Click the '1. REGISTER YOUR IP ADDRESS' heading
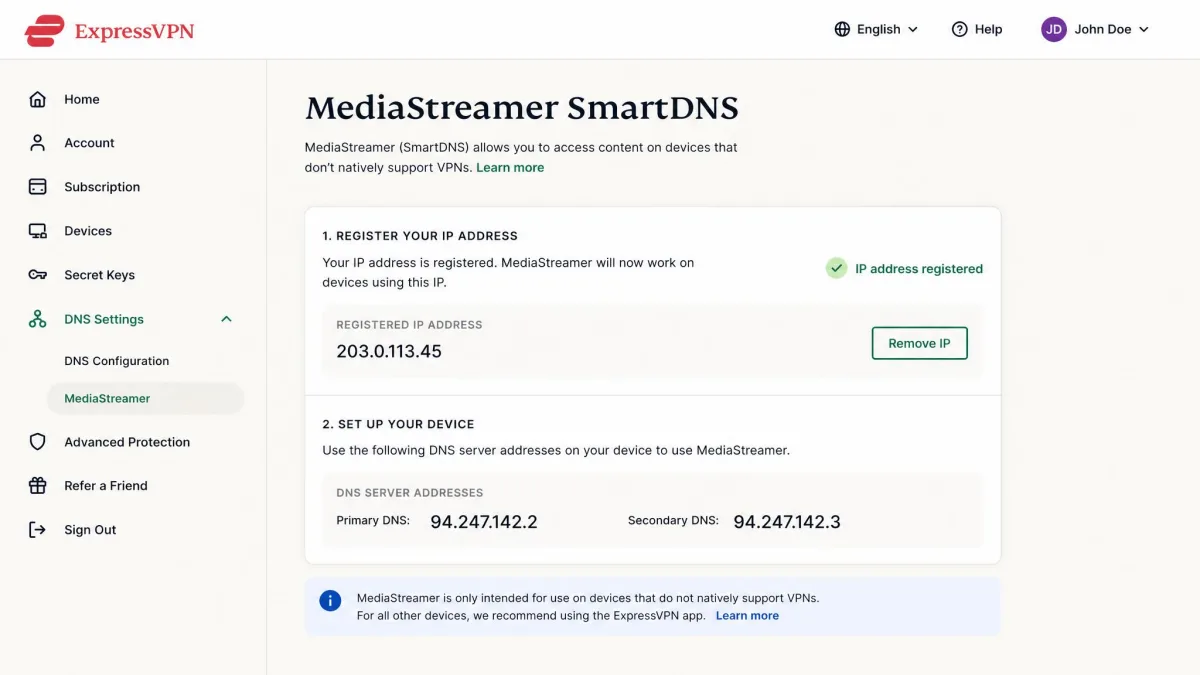Screen dimensions: 1200x675 point(420,236)
